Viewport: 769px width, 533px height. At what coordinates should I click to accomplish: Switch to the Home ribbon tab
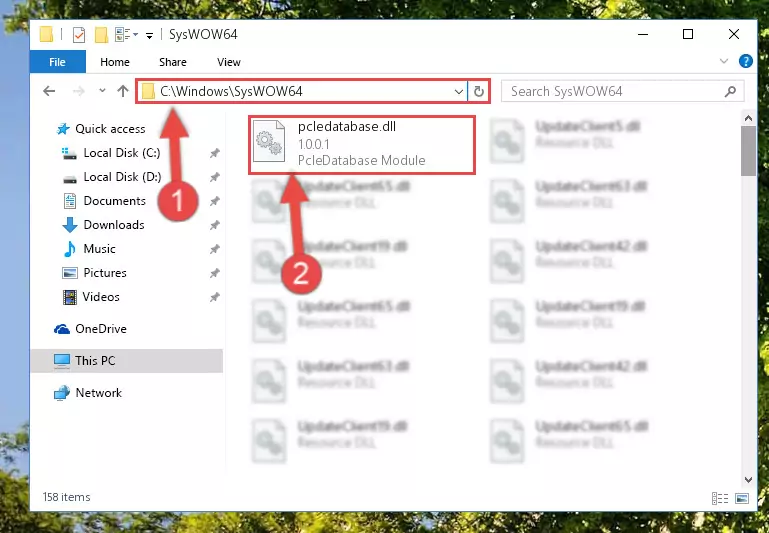pyautogui.click(x=115, y=62)
